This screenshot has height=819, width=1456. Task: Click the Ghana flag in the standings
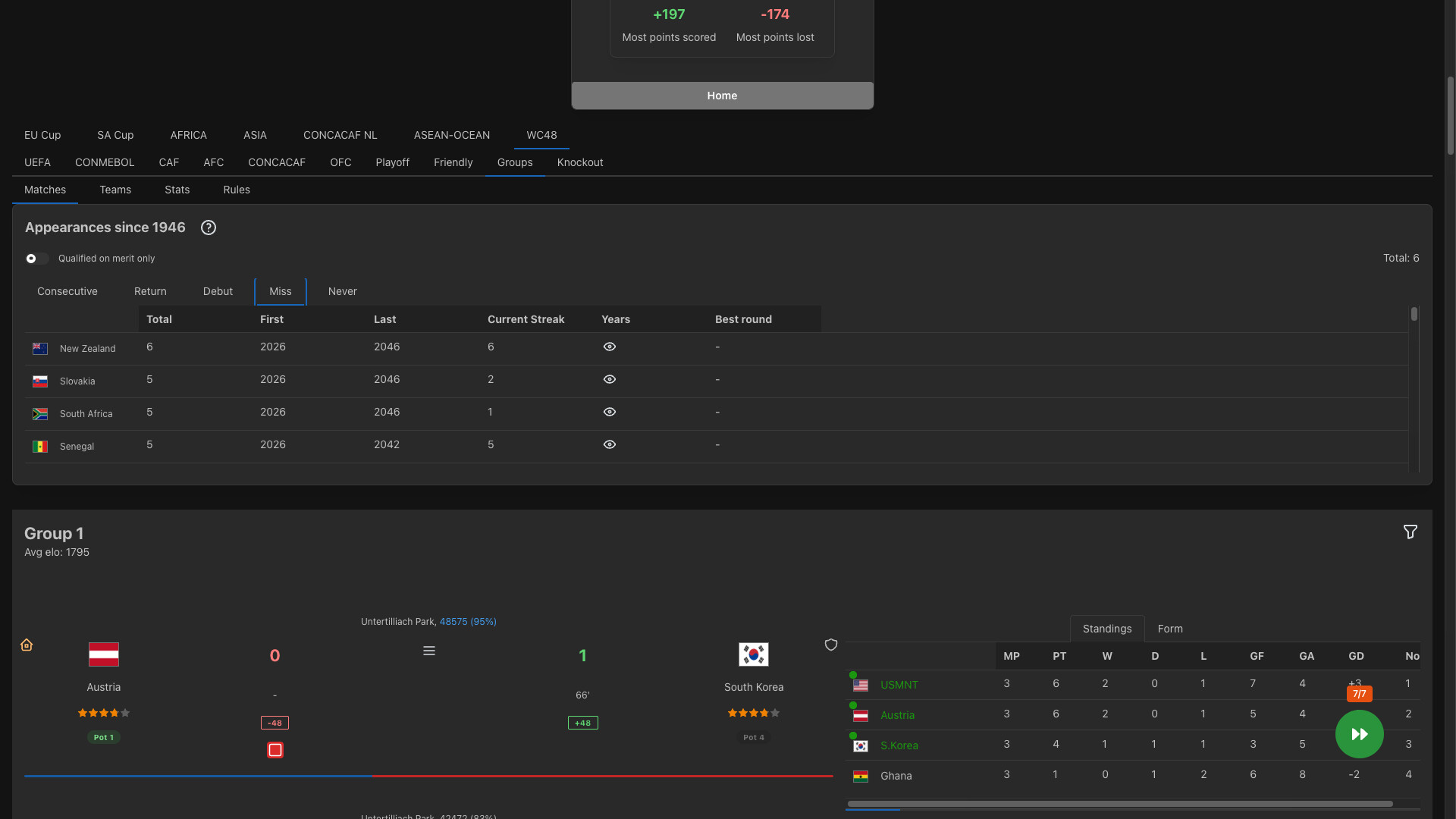861,776
